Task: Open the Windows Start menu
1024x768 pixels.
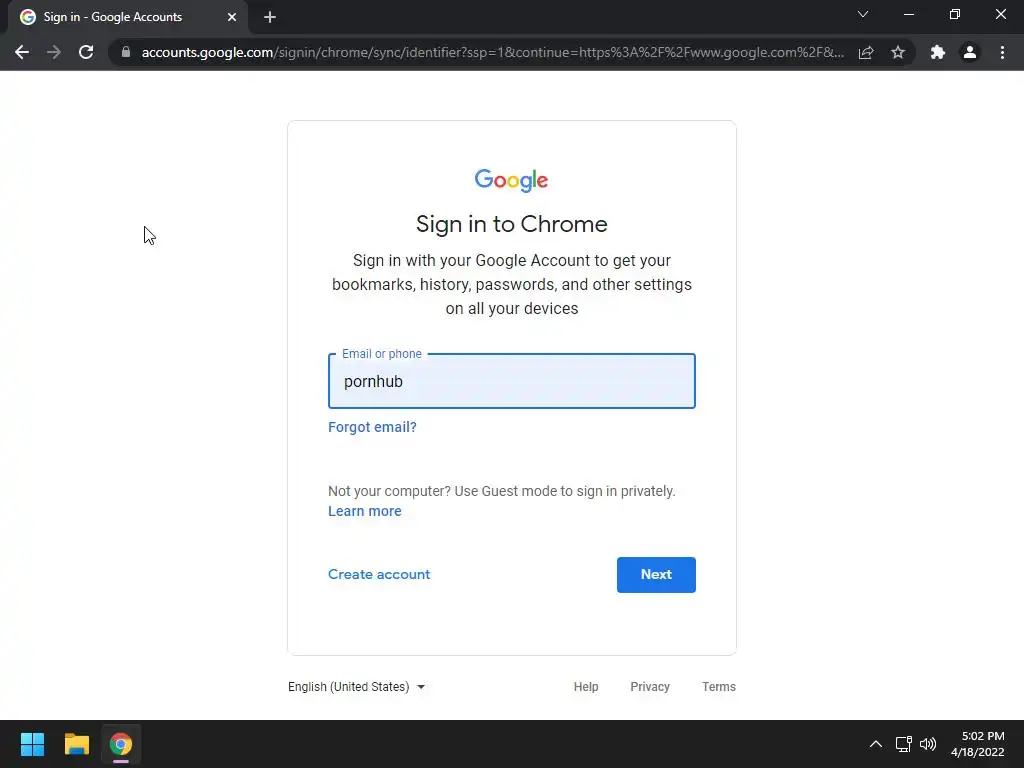Action: click(x=32, y=744)
